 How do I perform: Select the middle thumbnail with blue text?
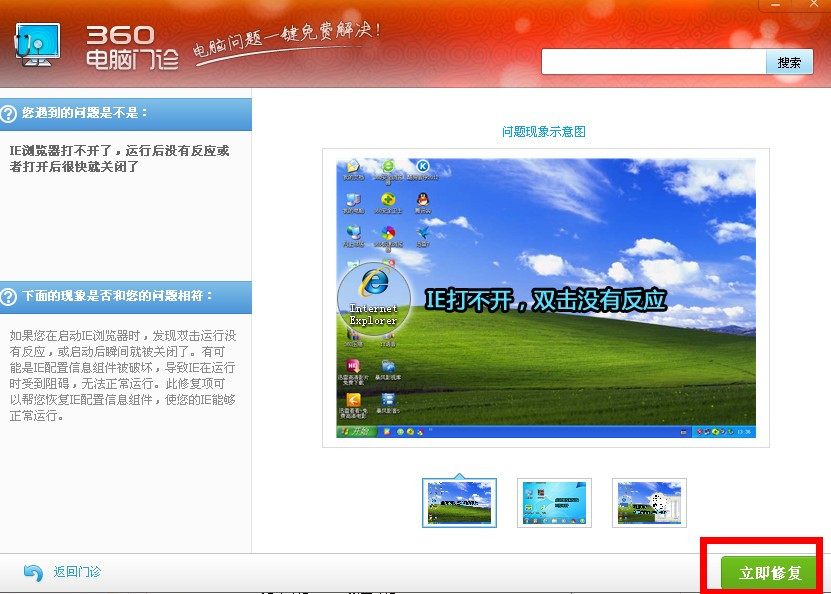pos(553,502)
